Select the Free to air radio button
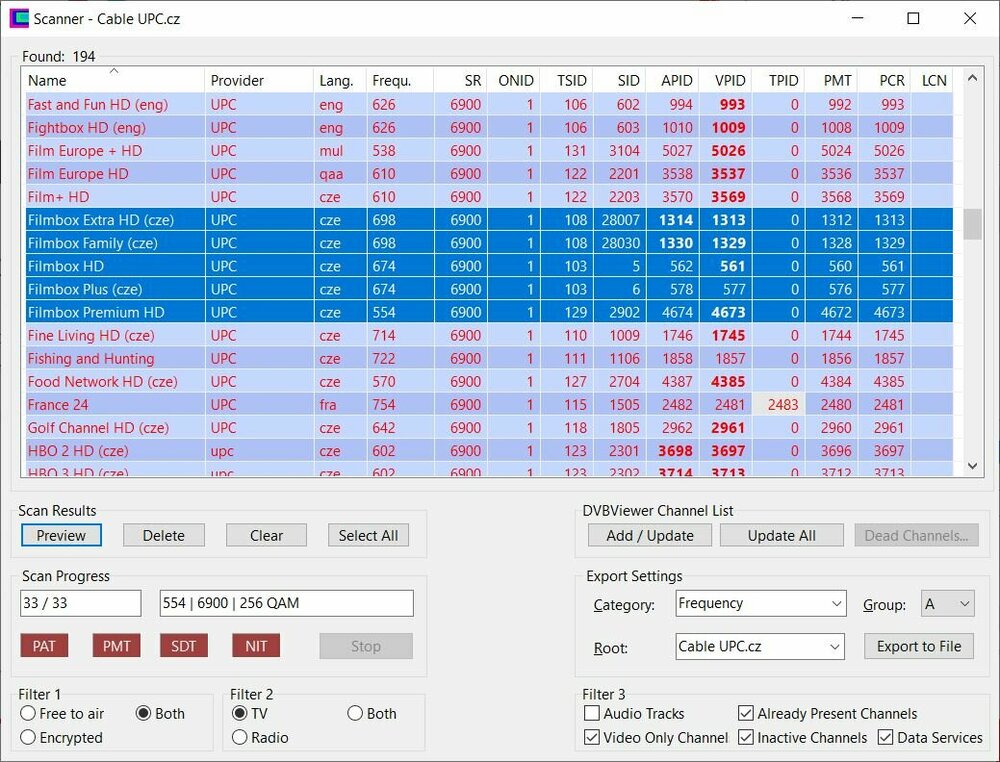 coord(29,714)
